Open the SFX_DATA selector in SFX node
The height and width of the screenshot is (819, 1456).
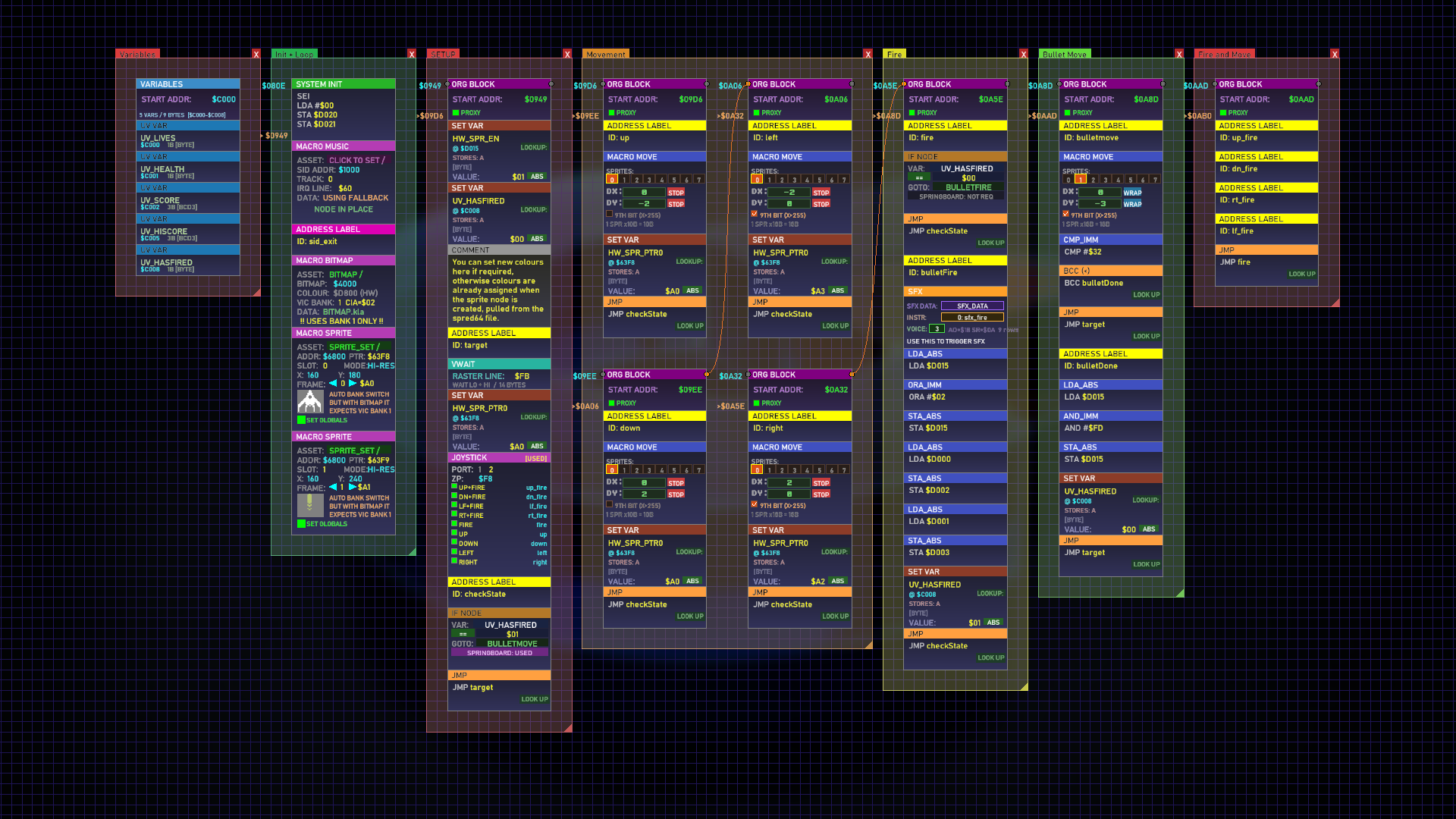pos(972,306)
